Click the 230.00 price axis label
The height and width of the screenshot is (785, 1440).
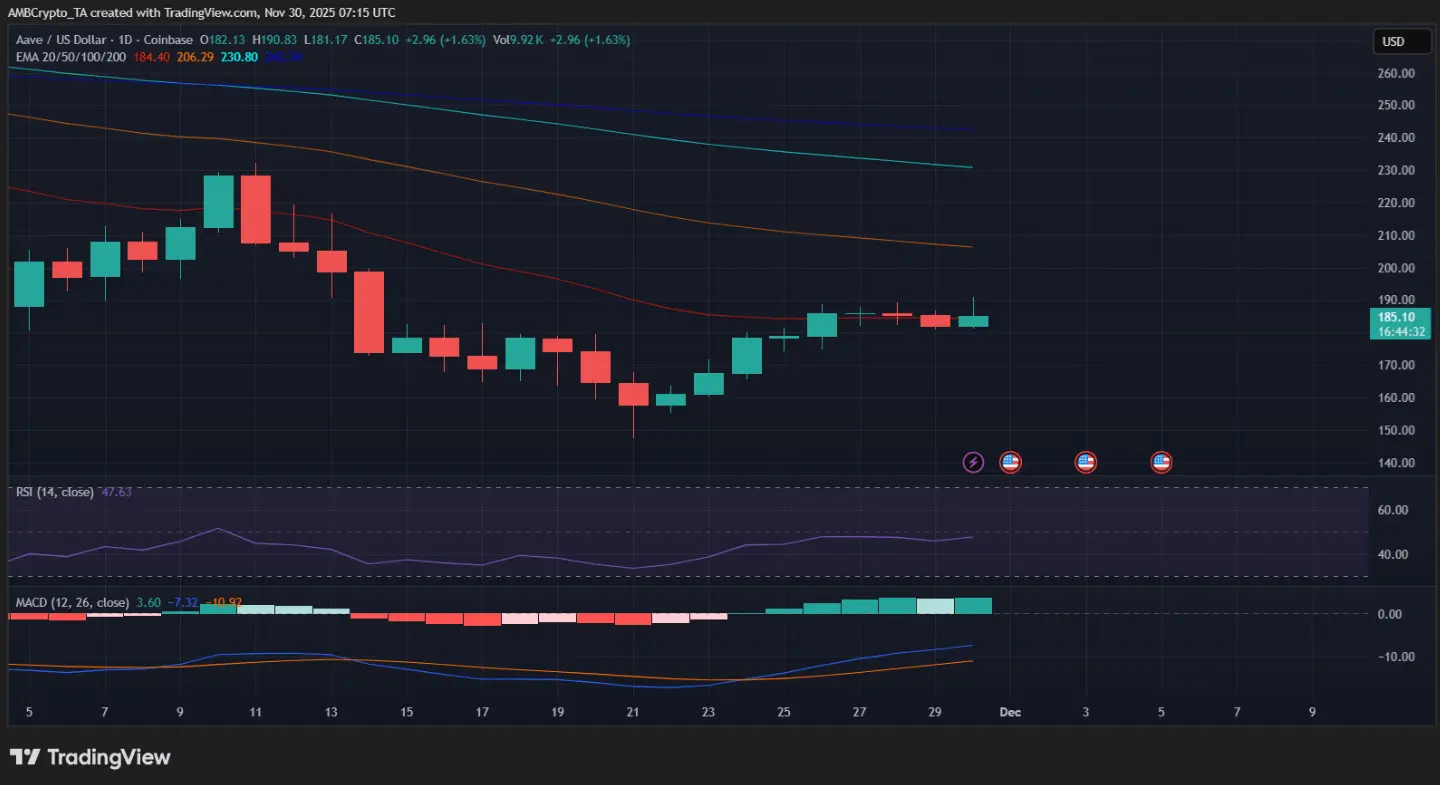point(1394,171)
